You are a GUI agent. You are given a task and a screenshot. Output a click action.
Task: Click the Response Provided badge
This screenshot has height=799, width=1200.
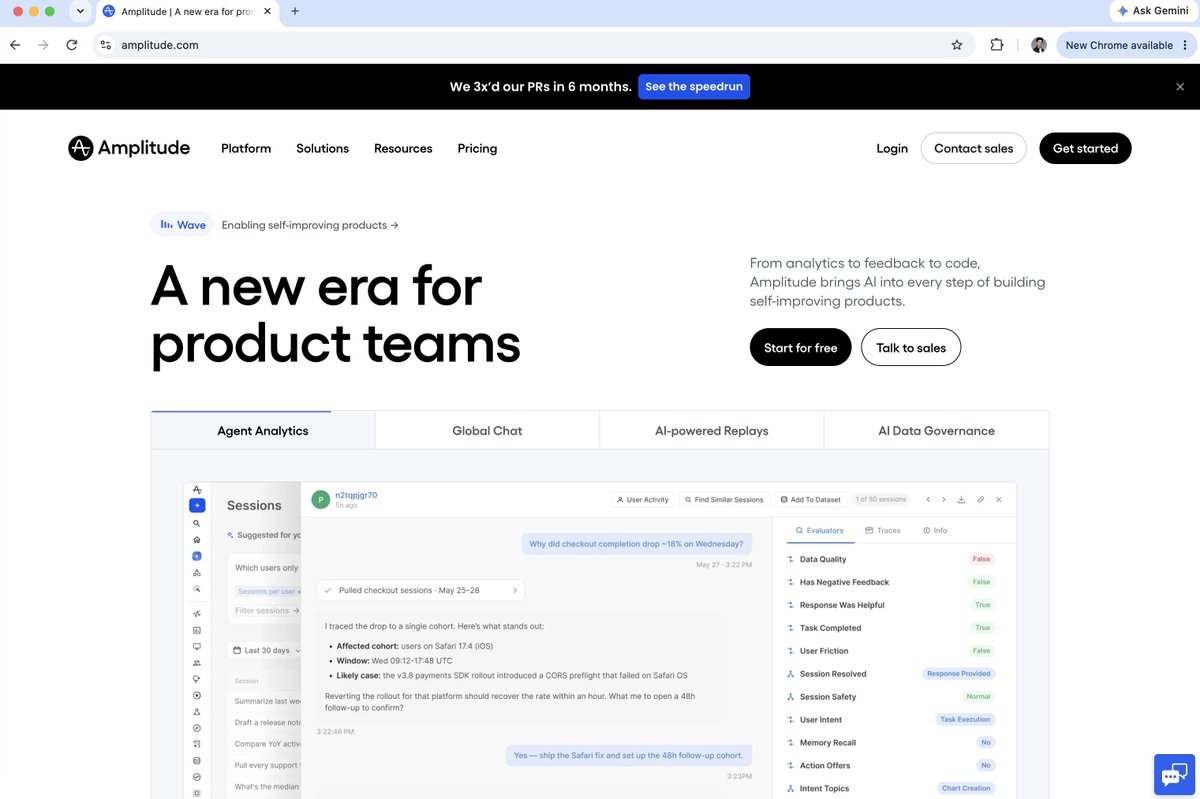pyautogui.click(x=959, y=674)
